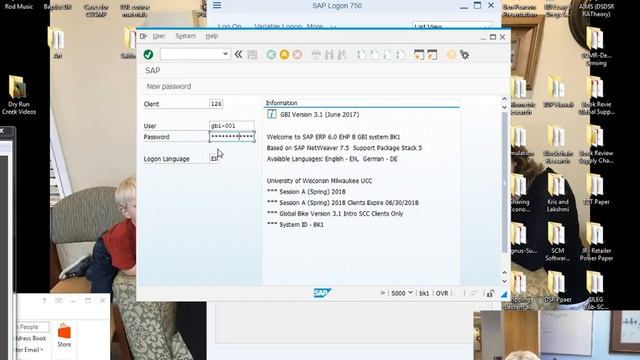Viewport: 640px width, 360px height.
Task: Click the 'Available Languages' information line
Action: click(332, 159)
